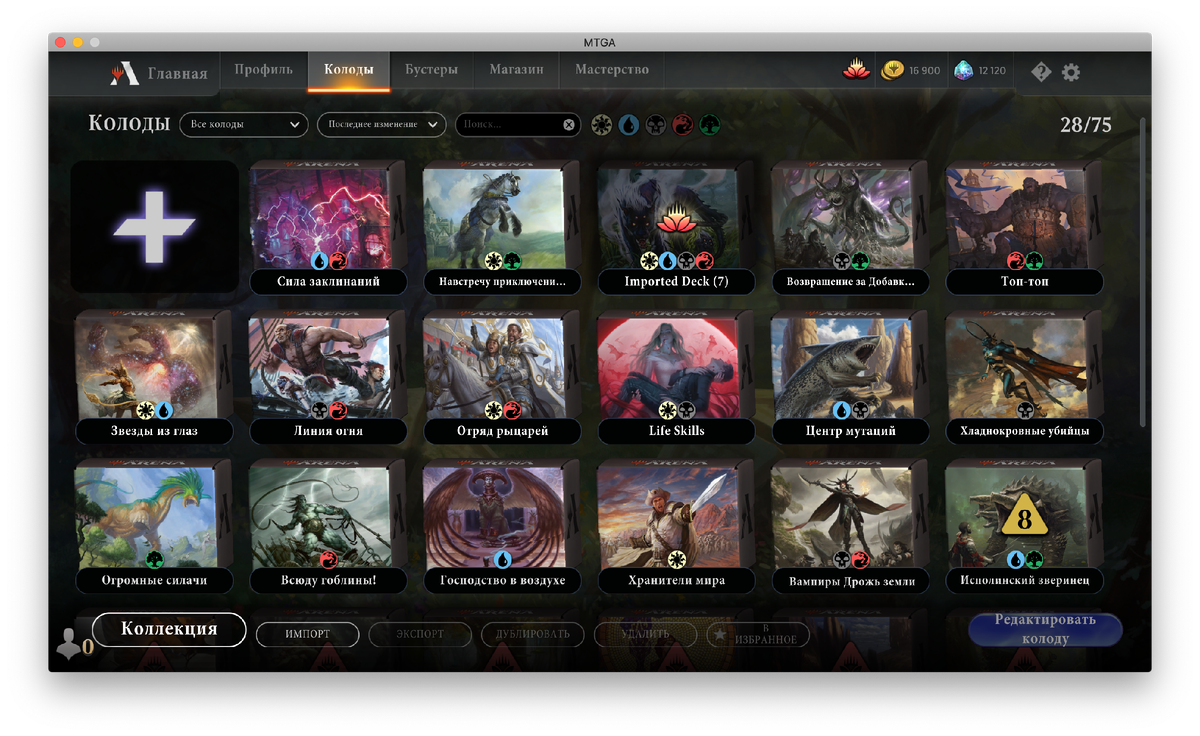Create a new deck with plus tile
Screen dimensions: 1200x736
[x=154, y=227]
